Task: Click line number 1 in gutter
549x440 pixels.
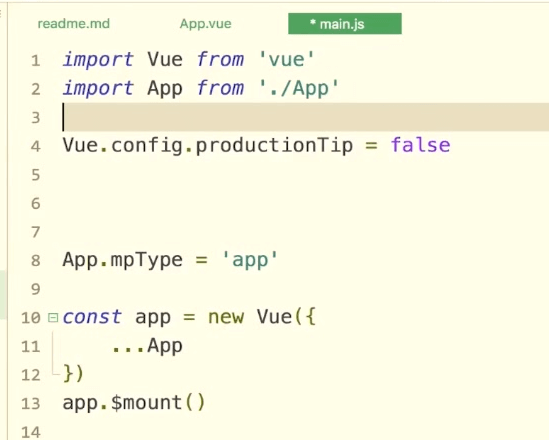Action: point(35,61)
